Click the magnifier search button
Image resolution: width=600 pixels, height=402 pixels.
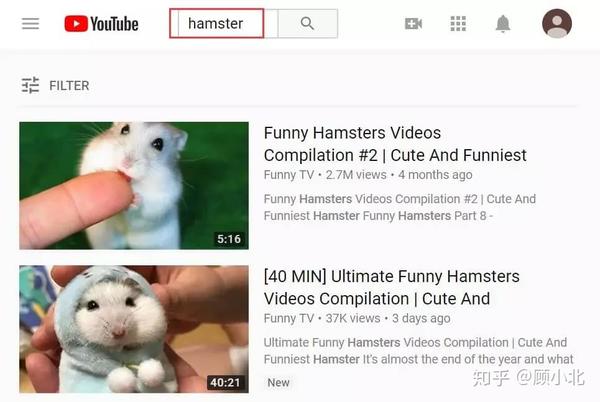[307, 24]
